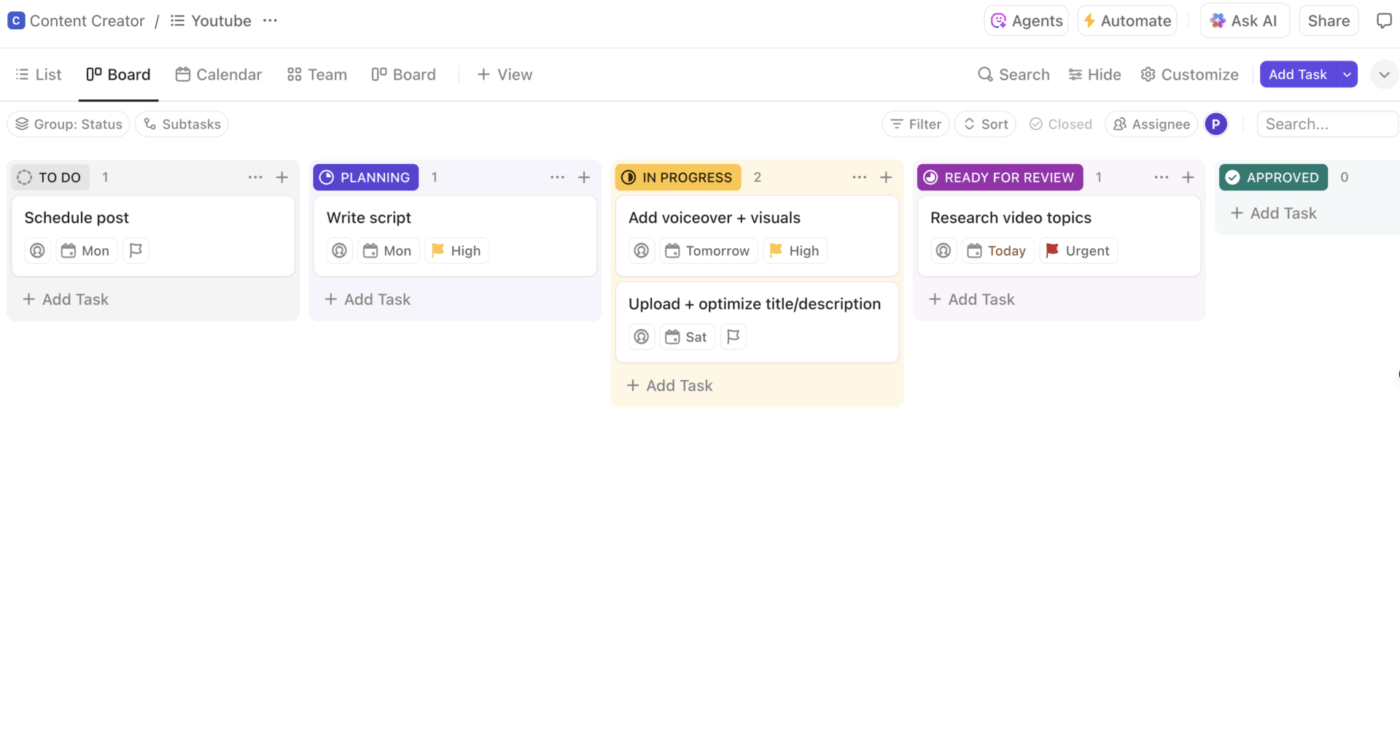Click the Share button
Viewport: 1400px width, 734px height.
click(1329, 20)
